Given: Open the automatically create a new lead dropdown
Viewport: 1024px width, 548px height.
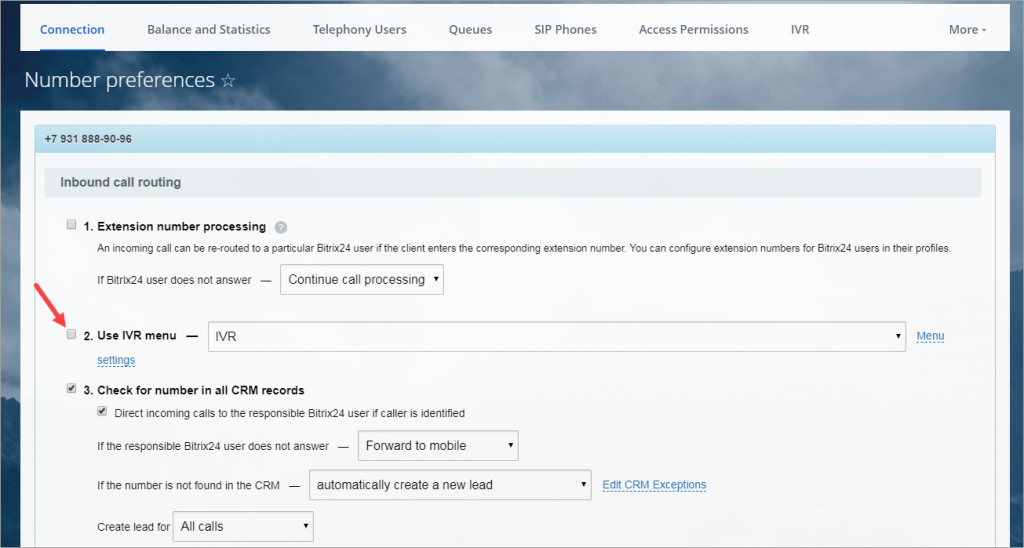Looking at the screenshot, I should [x=450, y=485].
